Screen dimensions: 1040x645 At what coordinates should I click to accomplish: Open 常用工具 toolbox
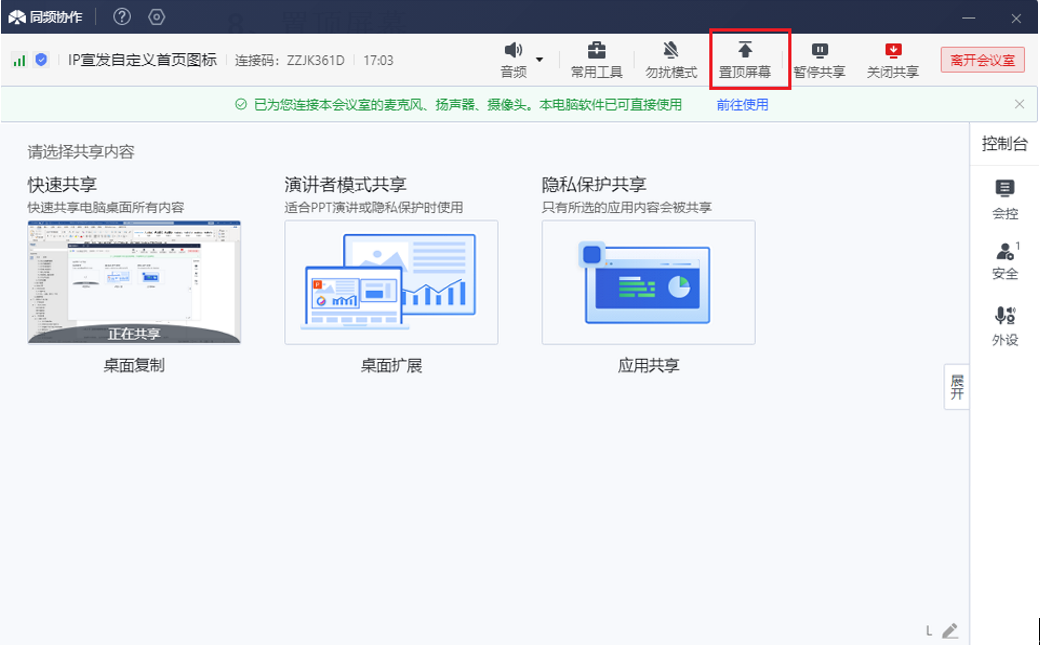[x=596, y=52]
